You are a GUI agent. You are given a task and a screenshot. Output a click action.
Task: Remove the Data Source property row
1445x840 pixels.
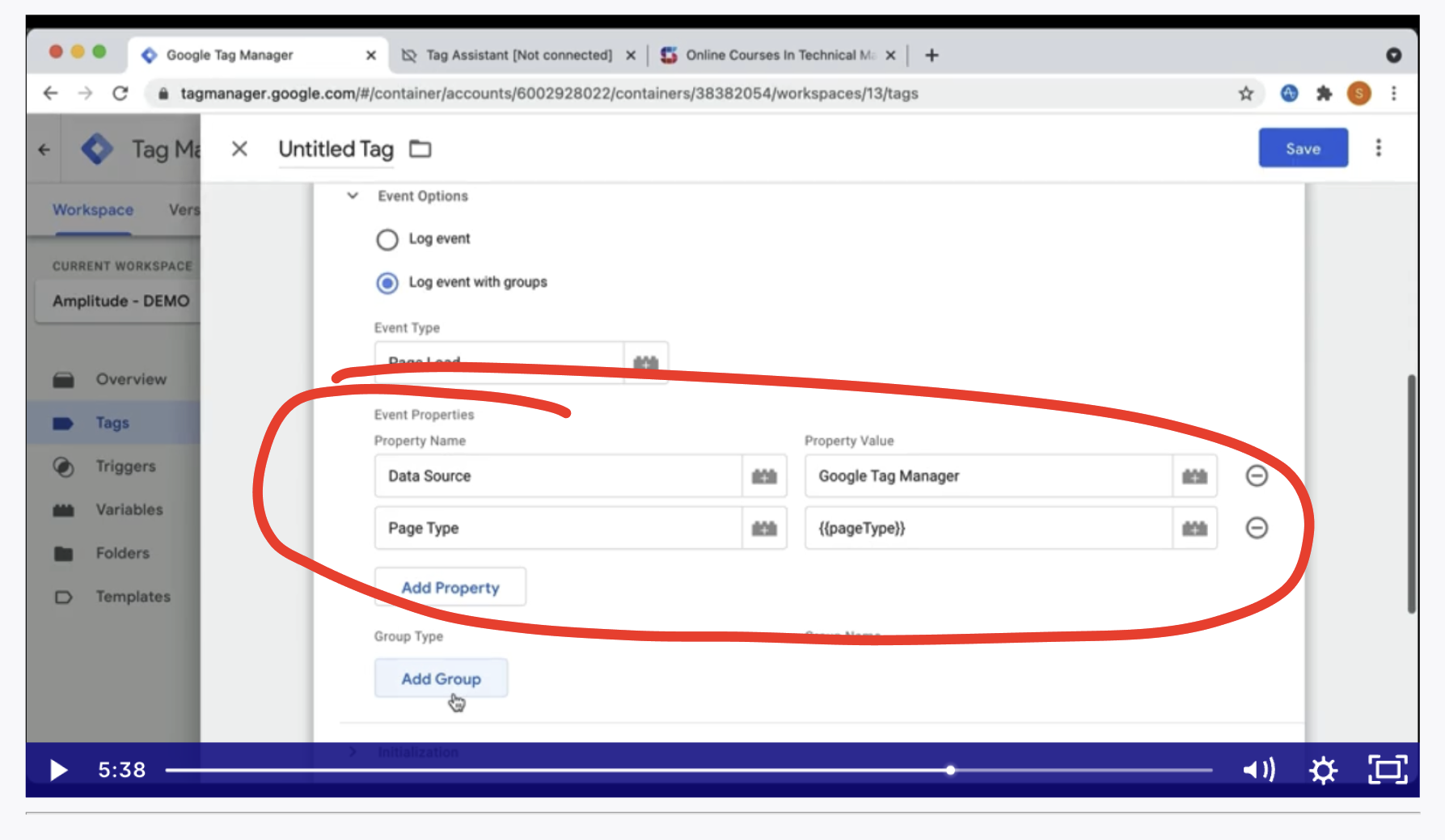1257,476
